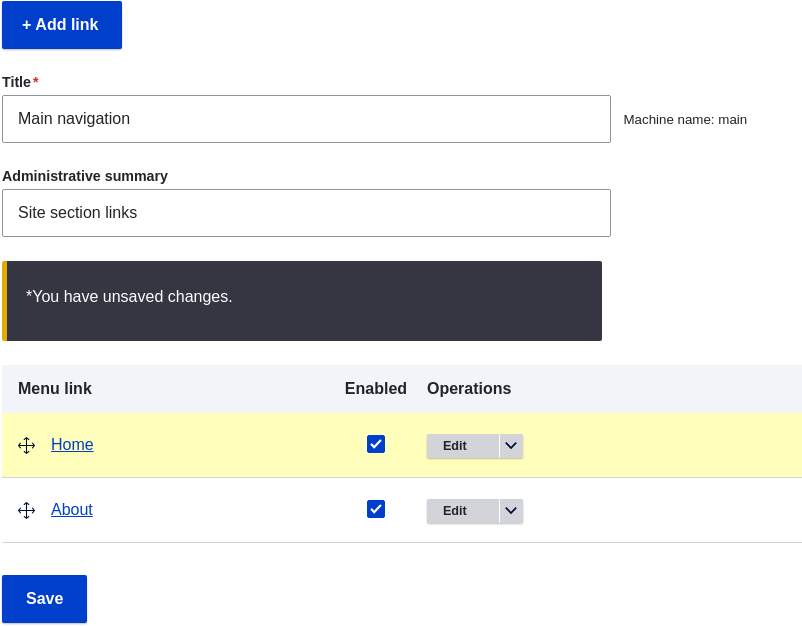Click the Menu link column header

coord(55,389)
